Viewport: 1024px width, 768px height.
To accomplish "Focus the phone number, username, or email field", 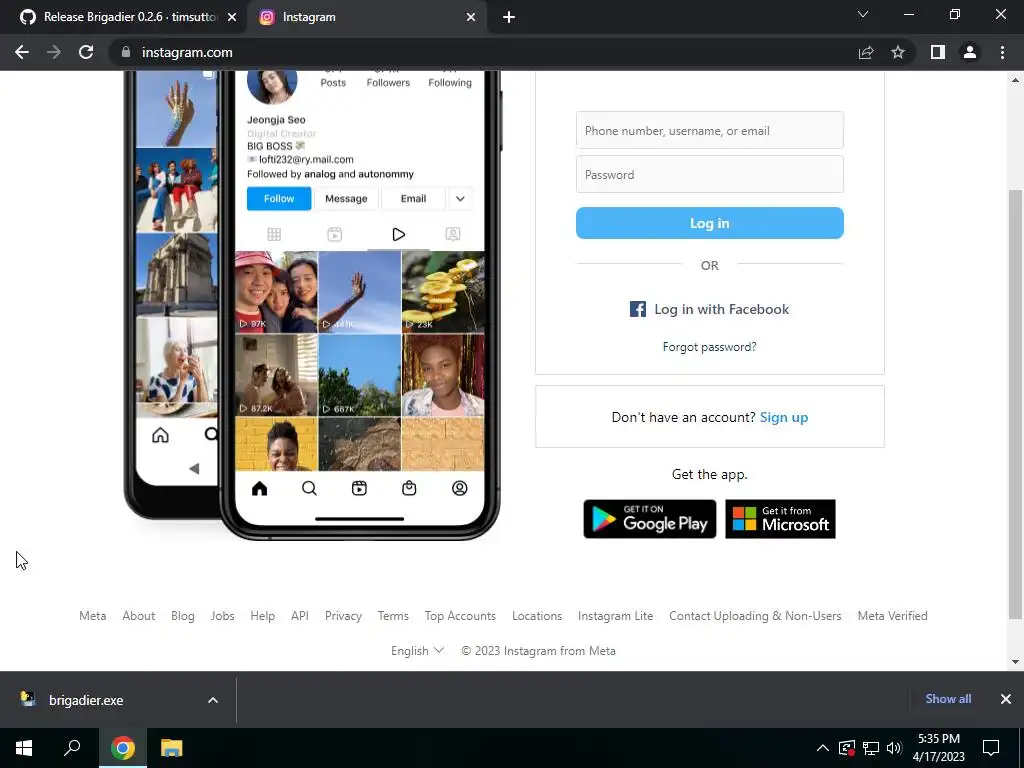I will click(710, 130).
